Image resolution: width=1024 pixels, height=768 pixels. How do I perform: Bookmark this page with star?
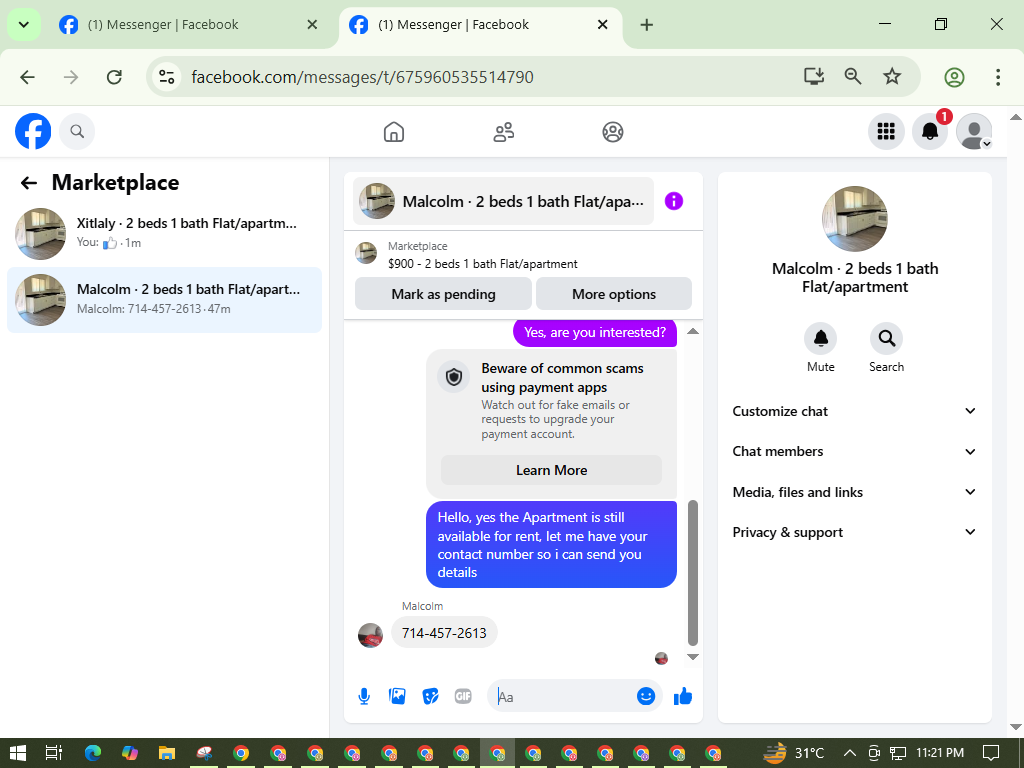point(892,76)
